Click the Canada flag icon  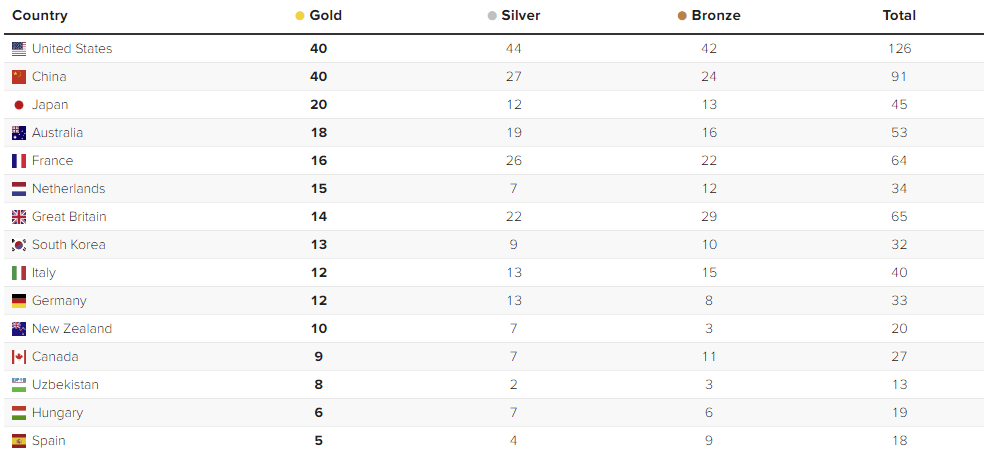pyautogui.click(x=19, y=357)
